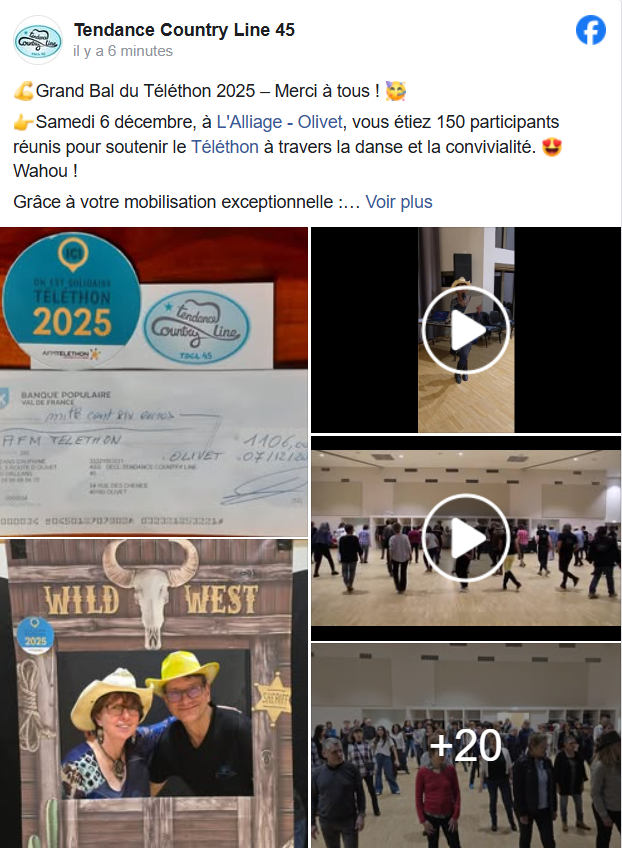The width and height of the screenshot is (622, 848).
Task: Click the heart-eyes emoji
Action: [x=552, y=147]
